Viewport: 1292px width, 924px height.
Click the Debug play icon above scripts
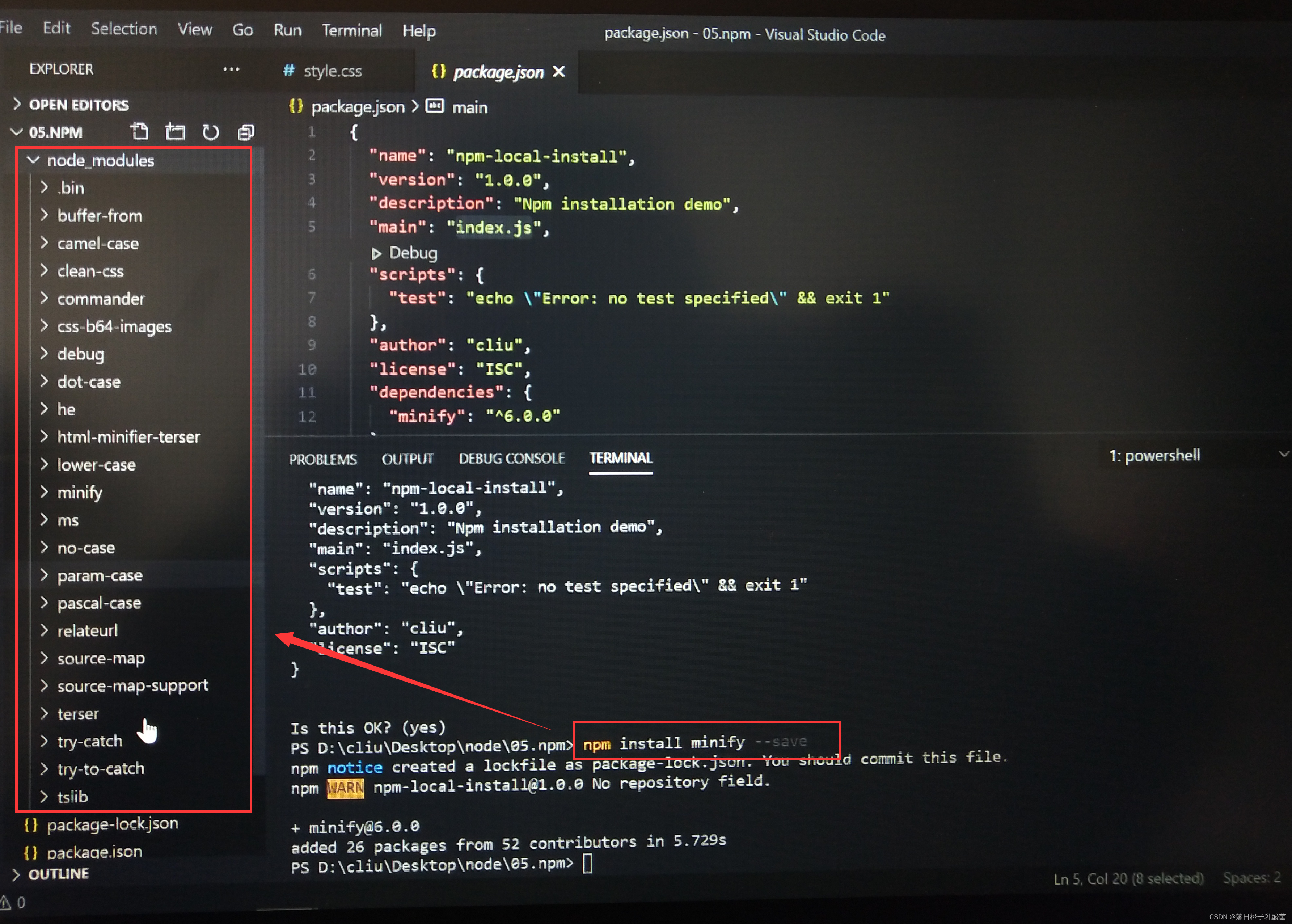point(376,253)
